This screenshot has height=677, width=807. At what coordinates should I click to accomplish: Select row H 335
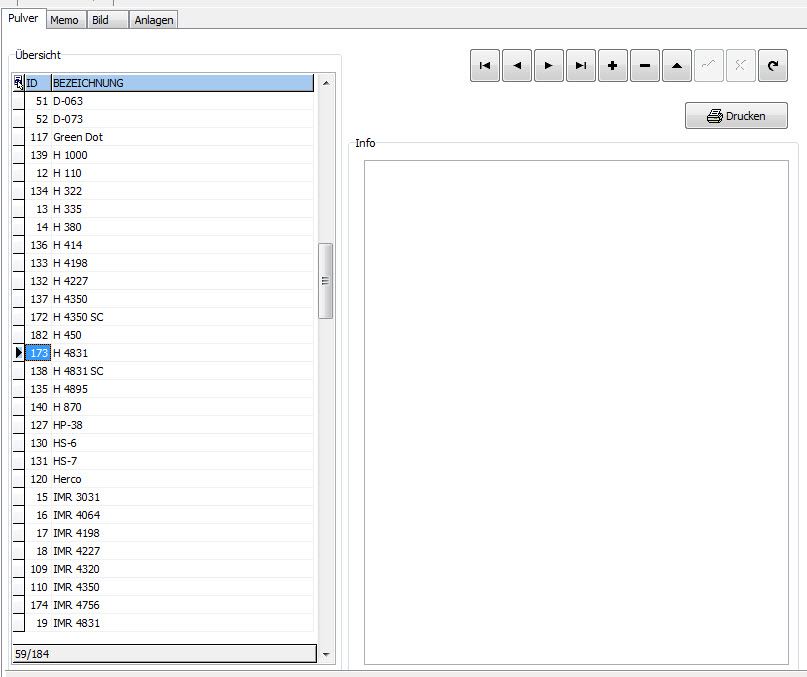[163, 209]
